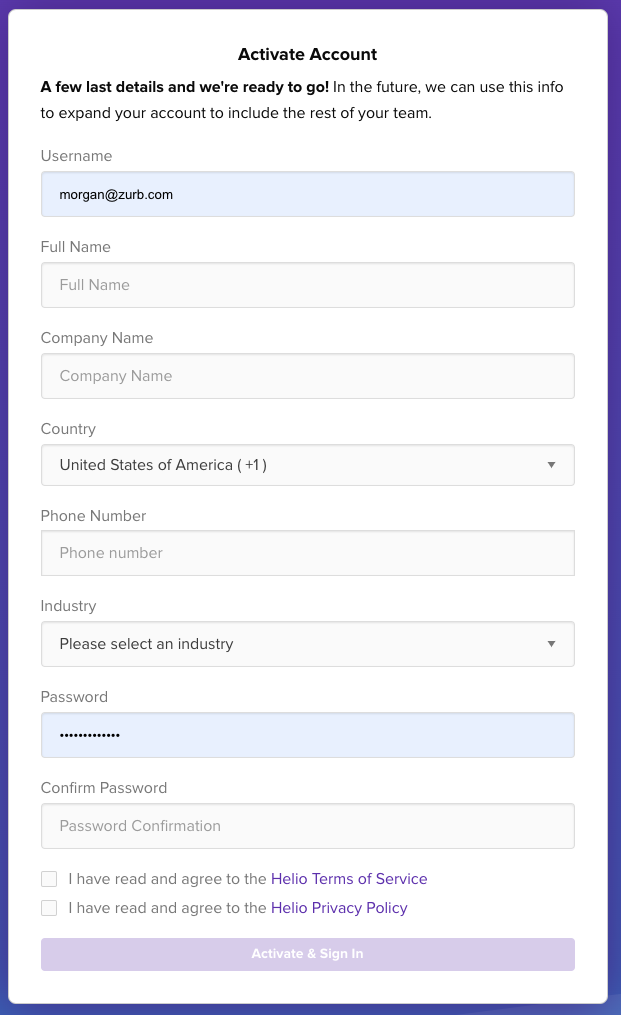Click the Username field label

click(76, 156)
